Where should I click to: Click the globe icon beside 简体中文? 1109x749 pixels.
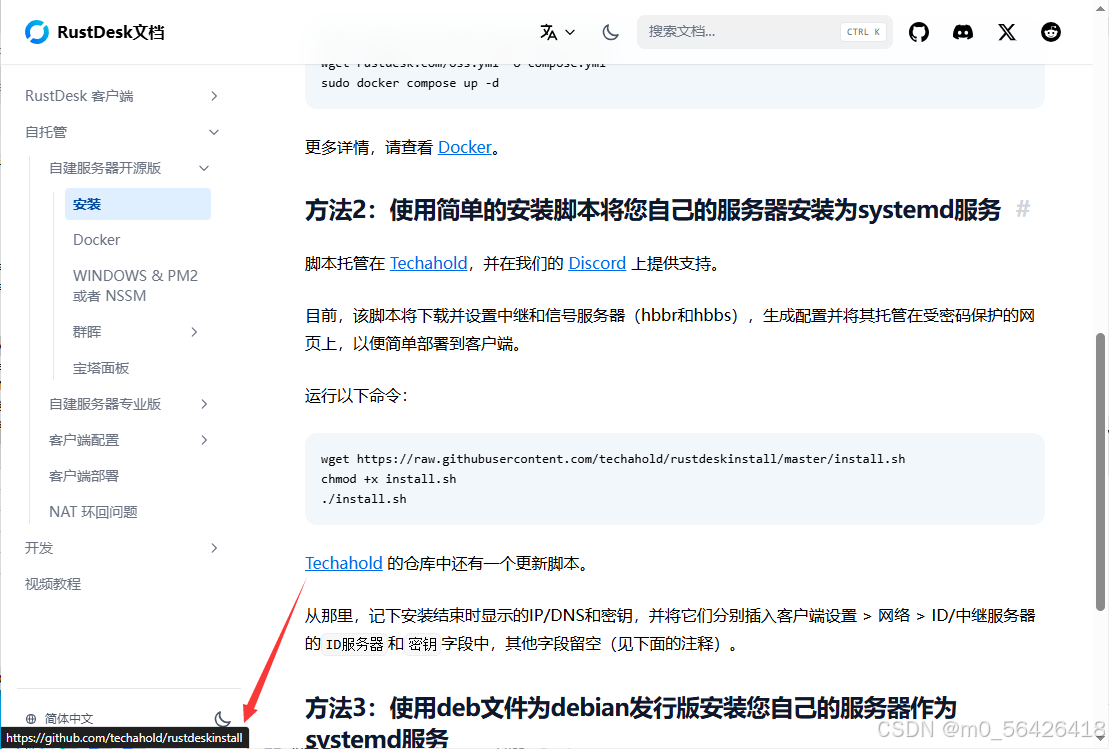pos(31,718)
